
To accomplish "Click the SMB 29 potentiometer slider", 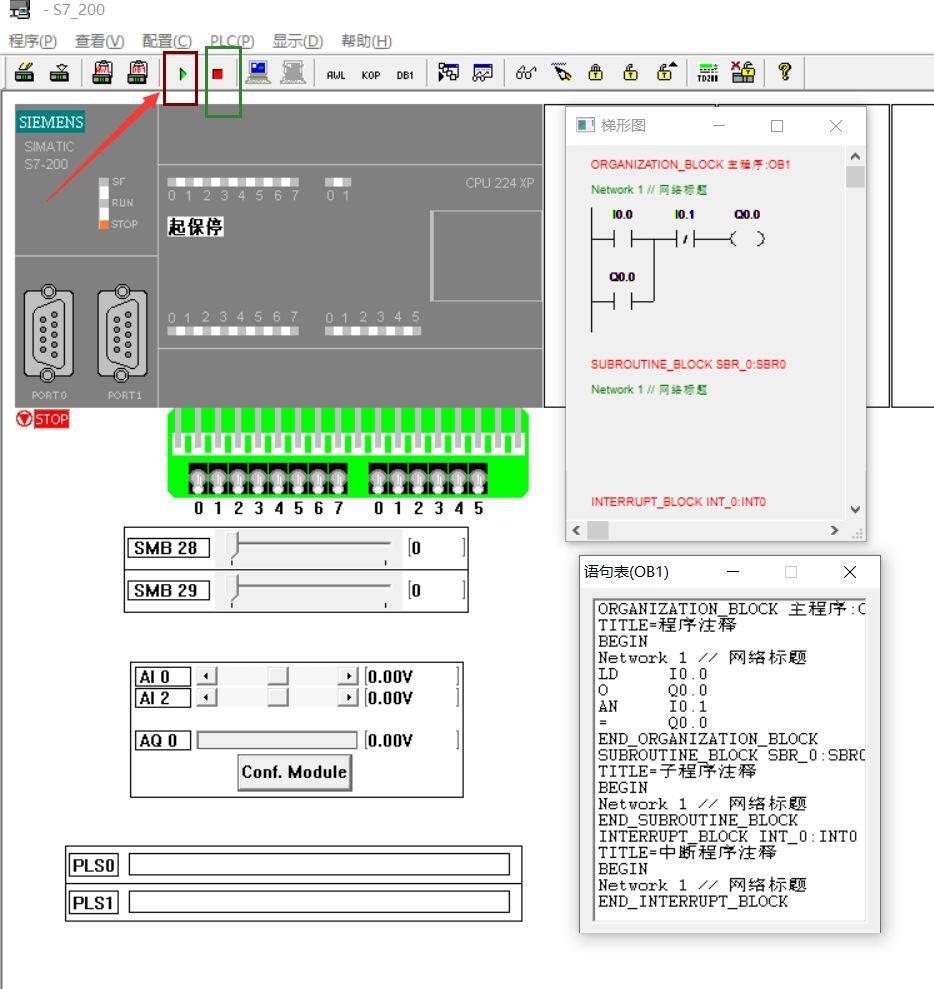I will tap(234, 590).
